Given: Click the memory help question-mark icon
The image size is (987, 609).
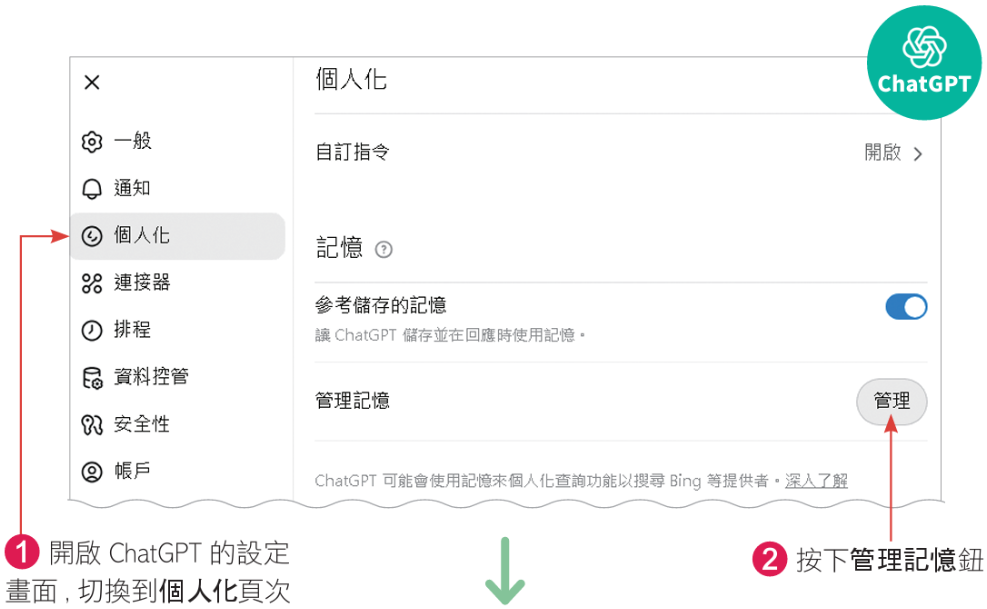Looking at the screenshot, I should point(383,250).
